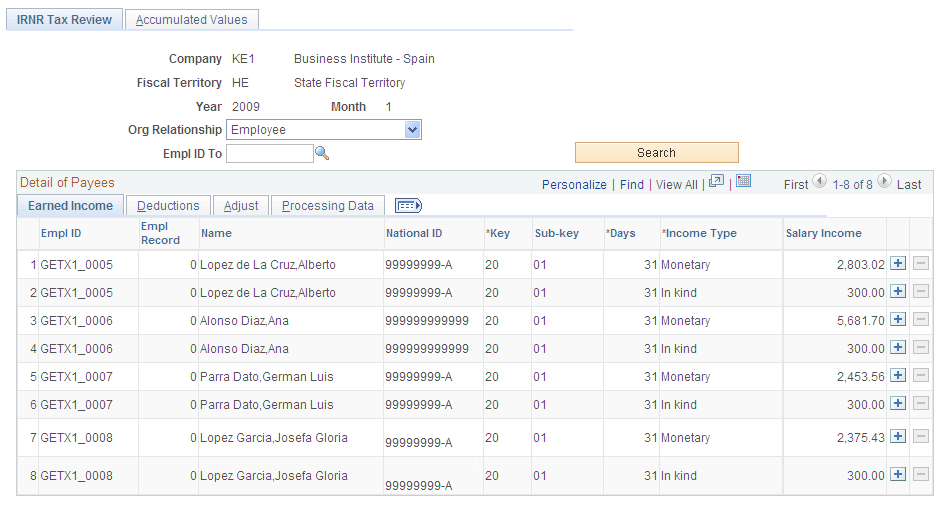Add row after row 7 Monetary 2,375.43
This screenshot has height=505, width=944.
898,436
